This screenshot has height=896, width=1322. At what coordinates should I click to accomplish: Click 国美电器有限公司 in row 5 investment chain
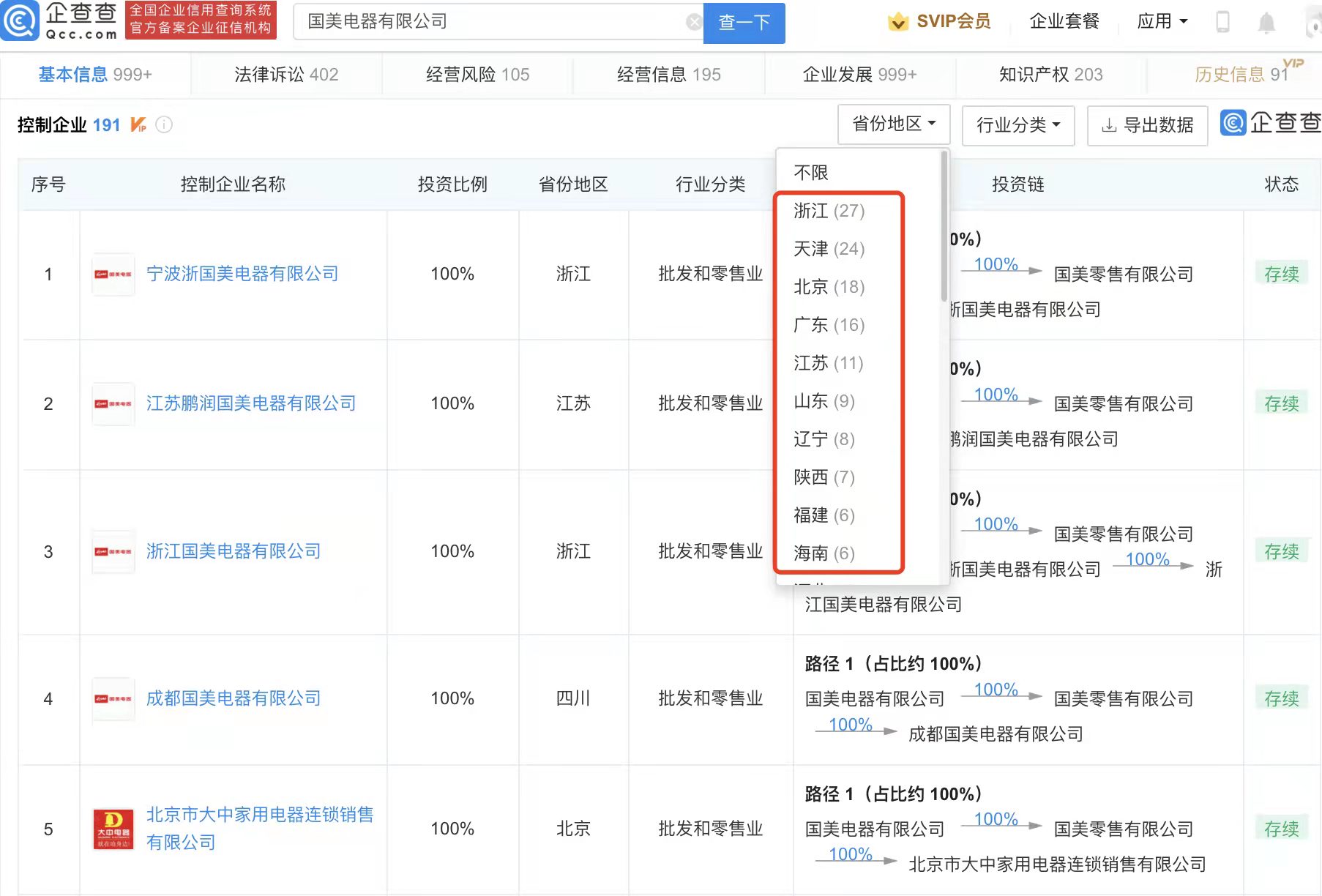[875, 829]
